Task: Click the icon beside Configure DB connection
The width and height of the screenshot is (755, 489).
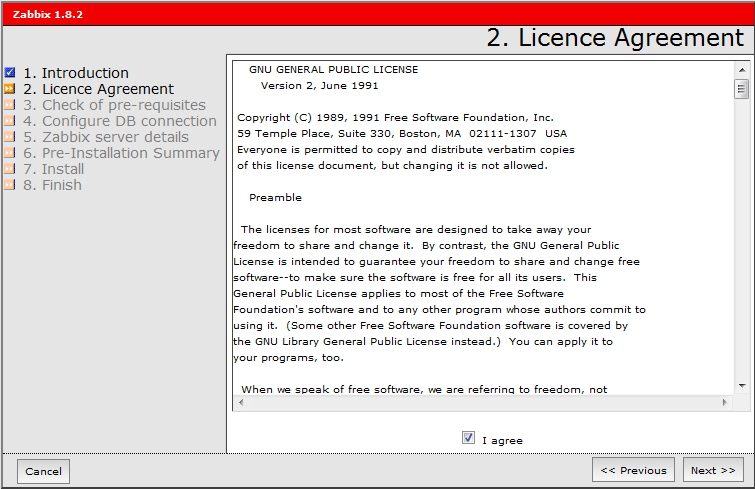Action: click(x=10, y=121)
